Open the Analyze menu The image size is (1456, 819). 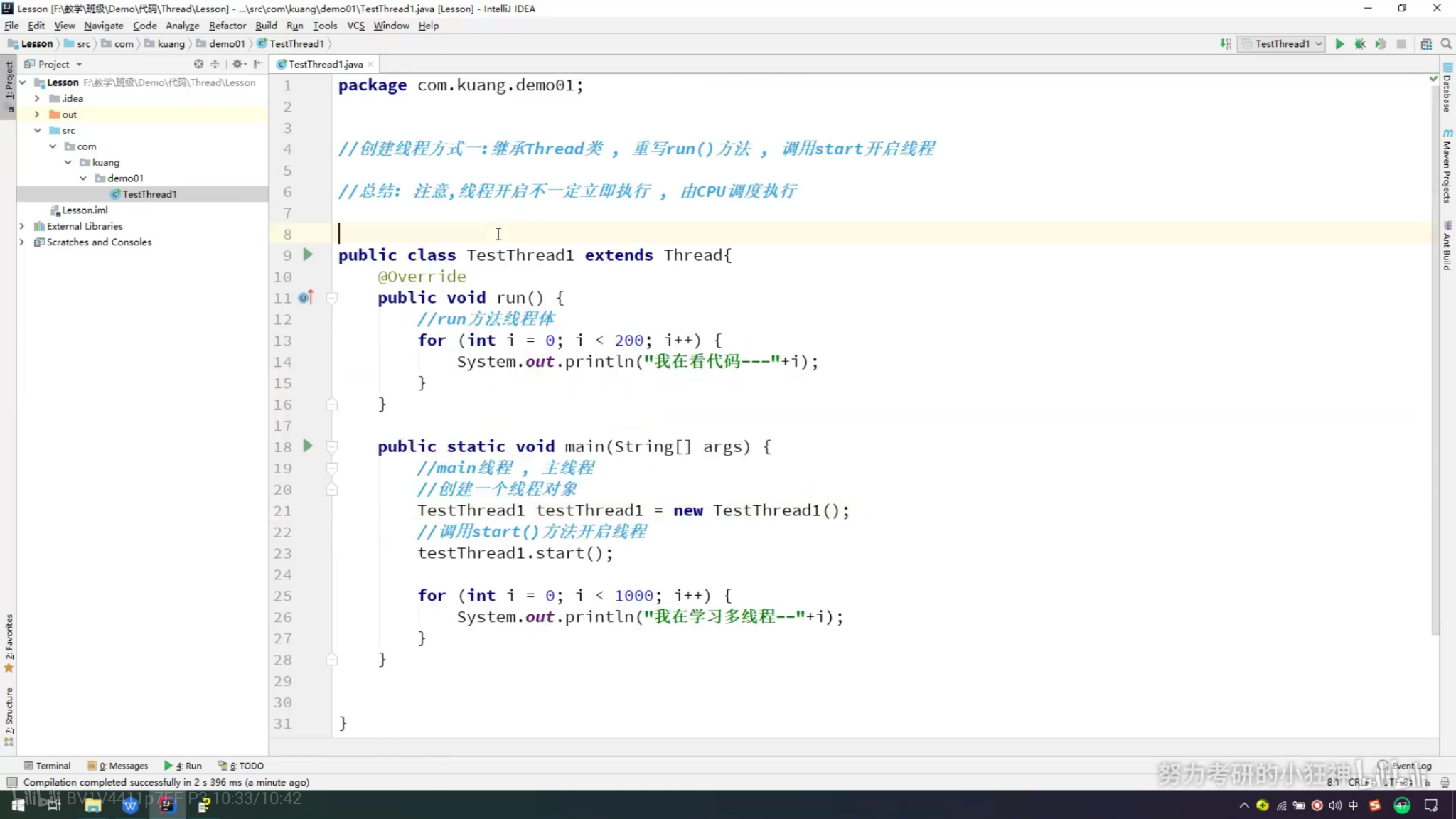click(x=183, y=26)
